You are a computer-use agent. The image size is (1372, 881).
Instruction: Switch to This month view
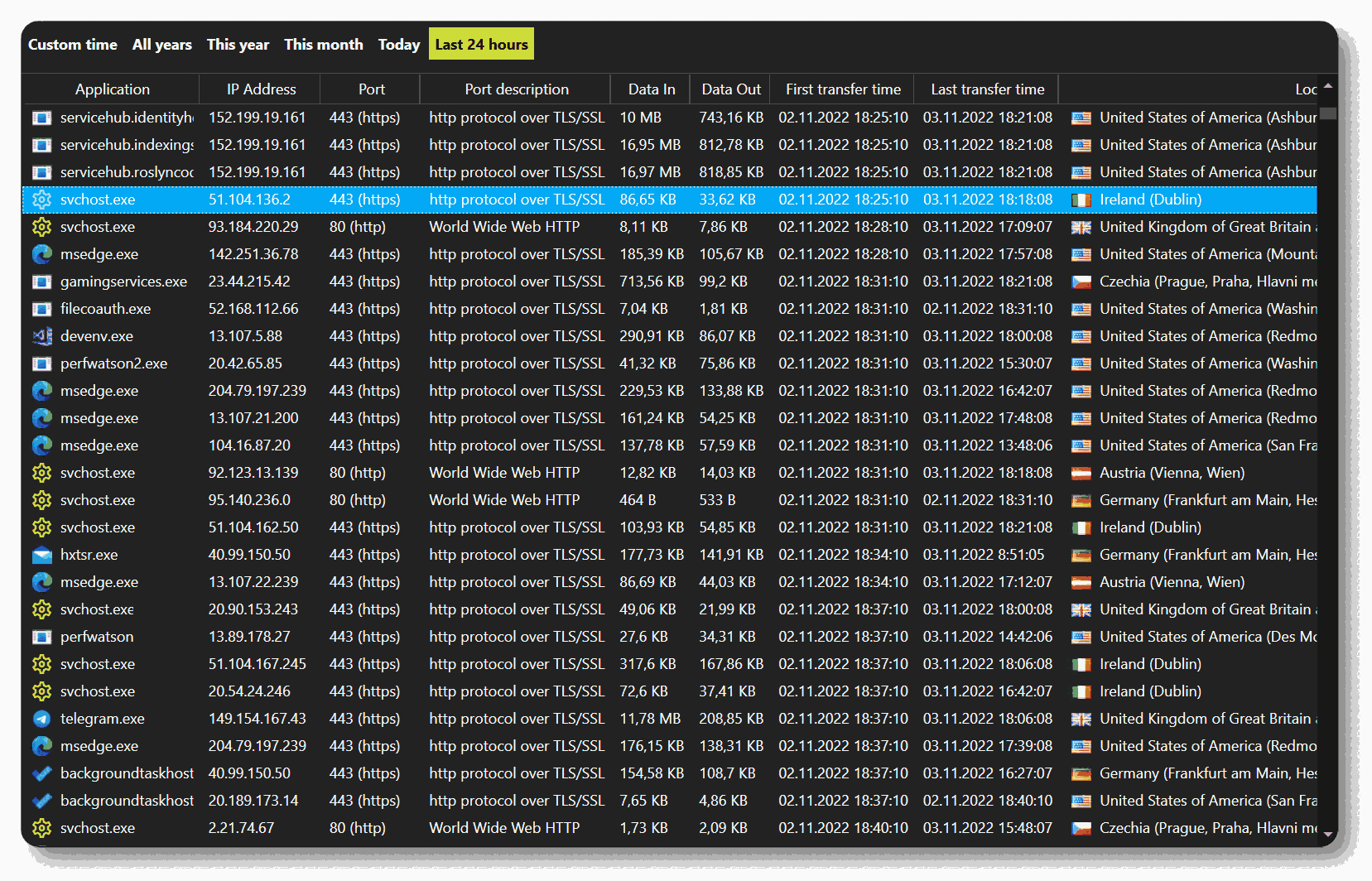pyautogui.click(x=323, y=44)
